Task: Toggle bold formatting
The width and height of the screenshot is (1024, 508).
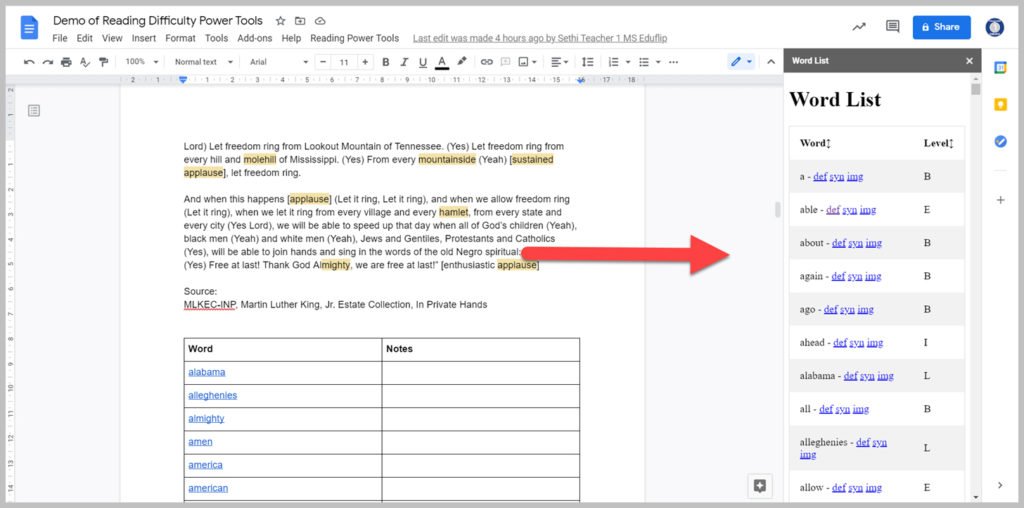Action: click(385, 62)
